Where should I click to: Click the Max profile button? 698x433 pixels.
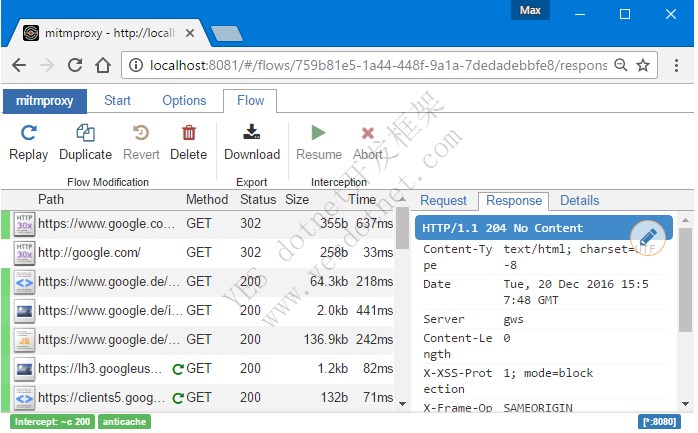(530, 10)
